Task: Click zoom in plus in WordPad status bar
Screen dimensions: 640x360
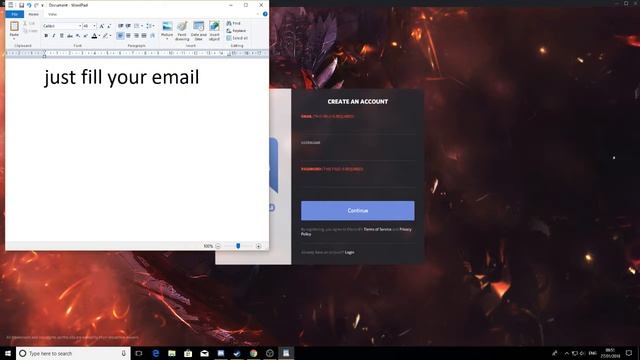Action: (258, 246)
